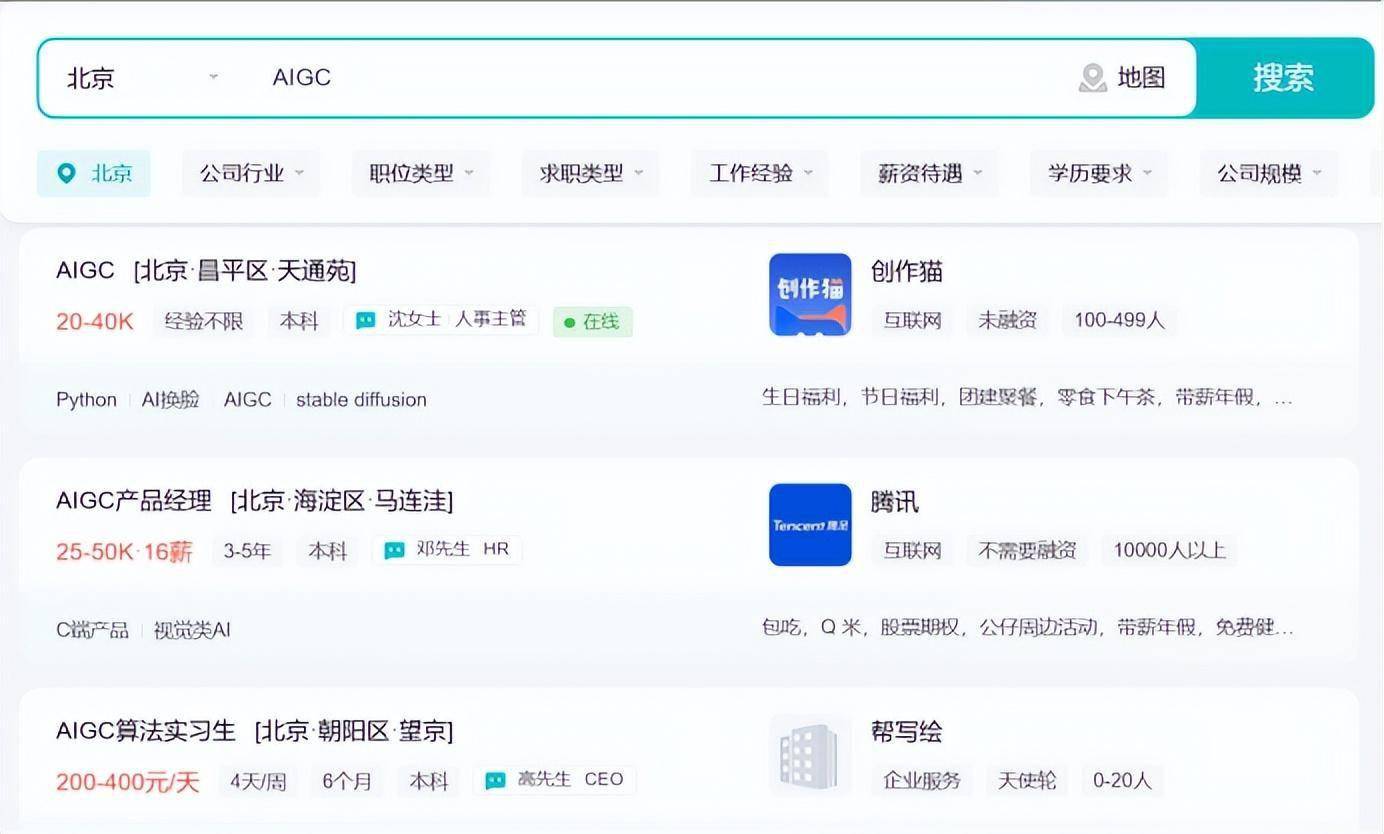Expand the 公司行业 filter dropdown

coord(251,174)
